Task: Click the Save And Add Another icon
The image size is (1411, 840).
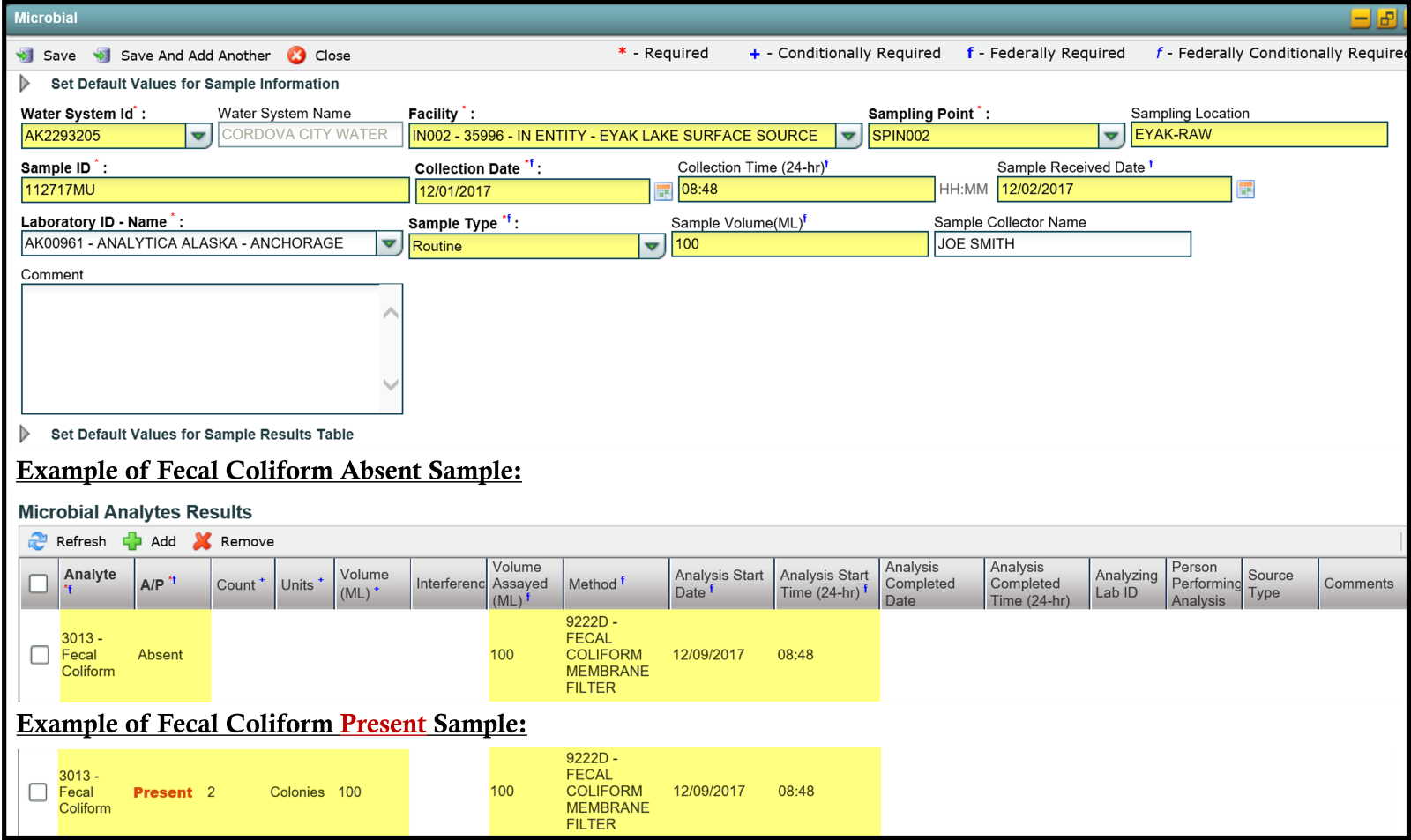Action: (102, 56)
